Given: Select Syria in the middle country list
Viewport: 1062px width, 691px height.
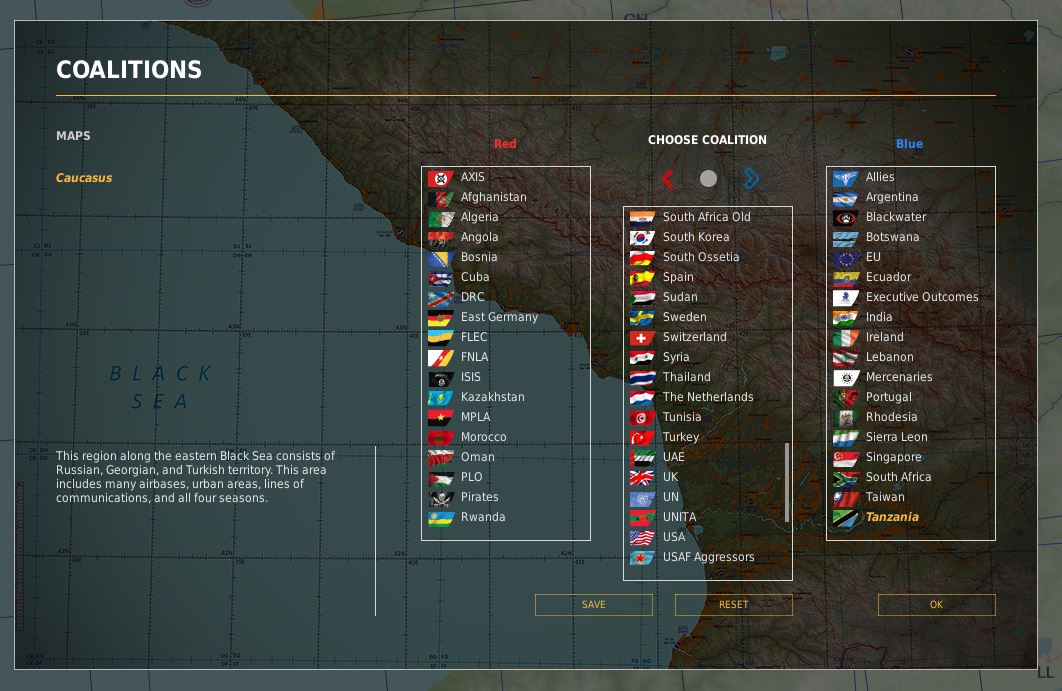Looking at the screenshot, I should click(676, 357).
